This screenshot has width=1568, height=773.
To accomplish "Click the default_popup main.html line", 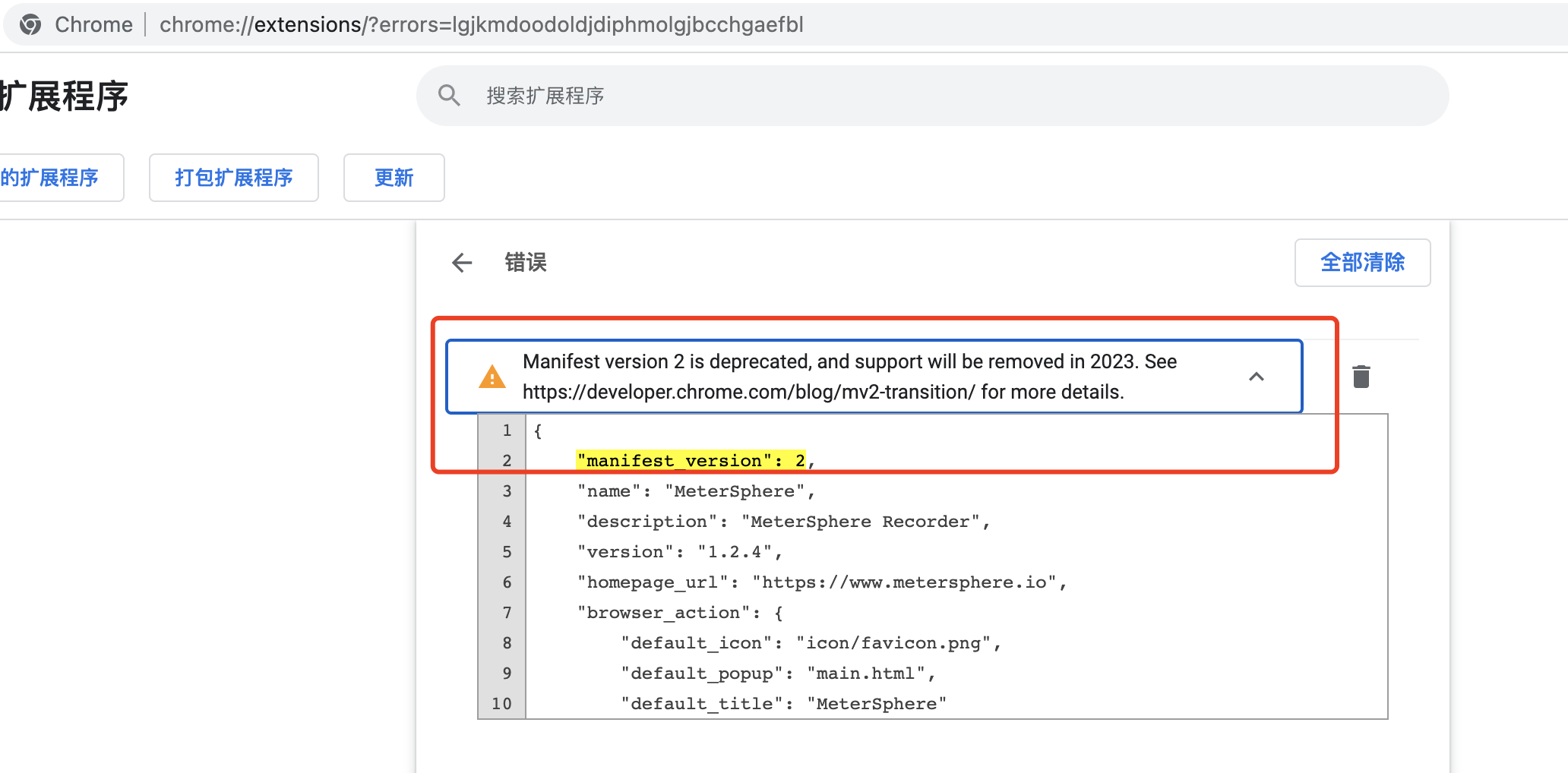I will coord(776,673).
